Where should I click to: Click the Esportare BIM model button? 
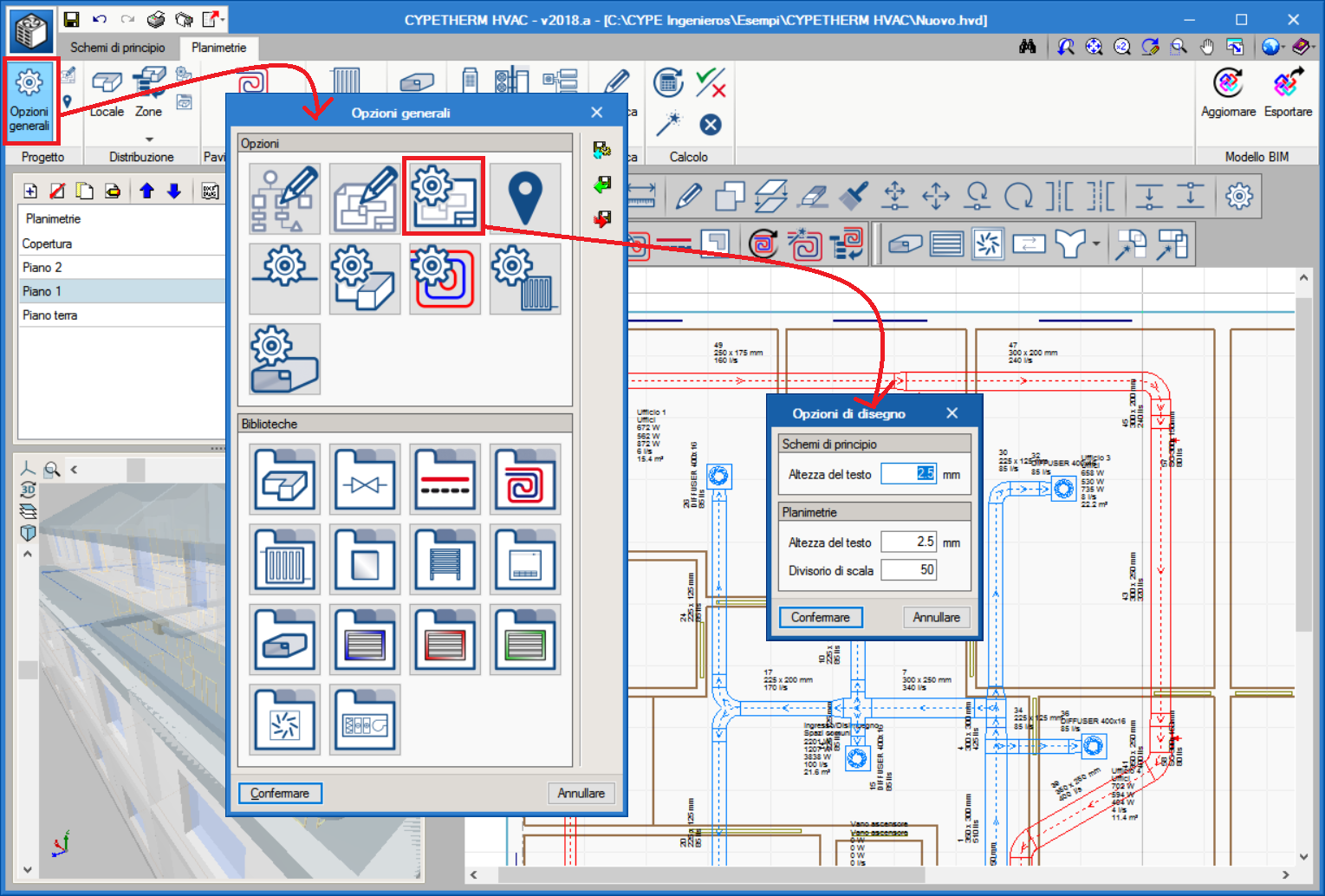coord(1288,94)
